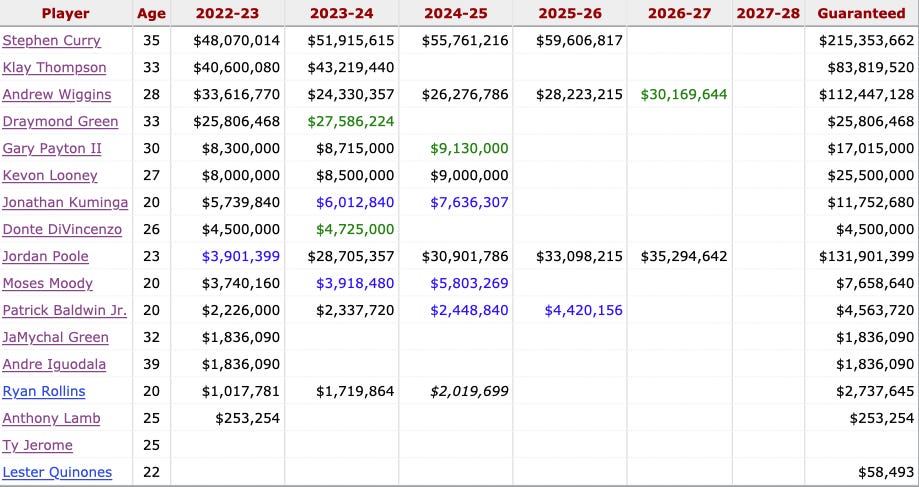Select Thompson's $40,600,080 salary cell
This screenshot has width=919, height=487.
[237, 67]
